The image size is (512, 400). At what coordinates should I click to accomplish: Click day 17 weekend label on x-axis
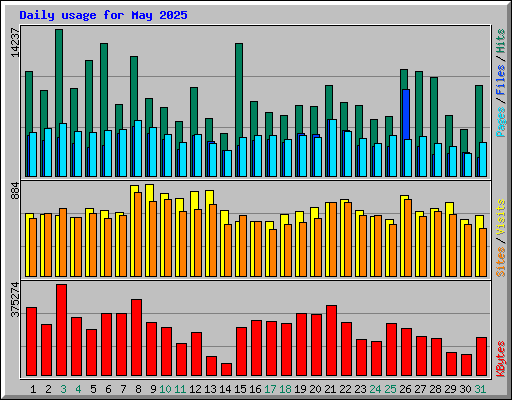270,389
